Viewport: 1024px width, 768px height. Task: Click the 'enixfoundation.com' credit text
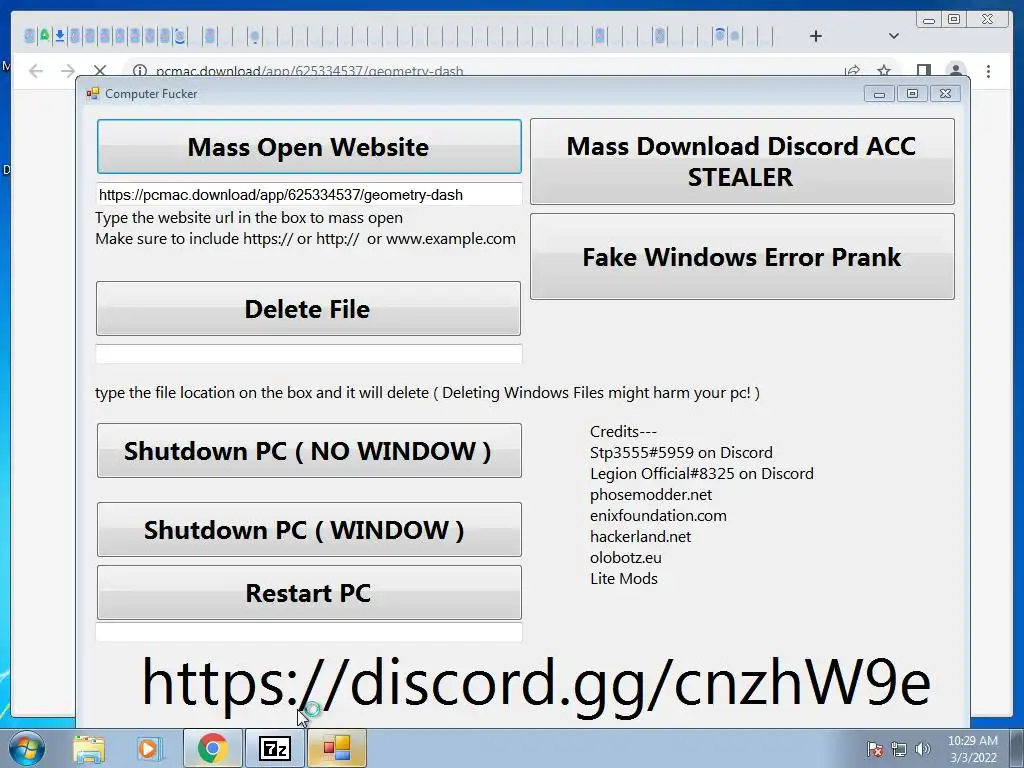tap(658, 515)
